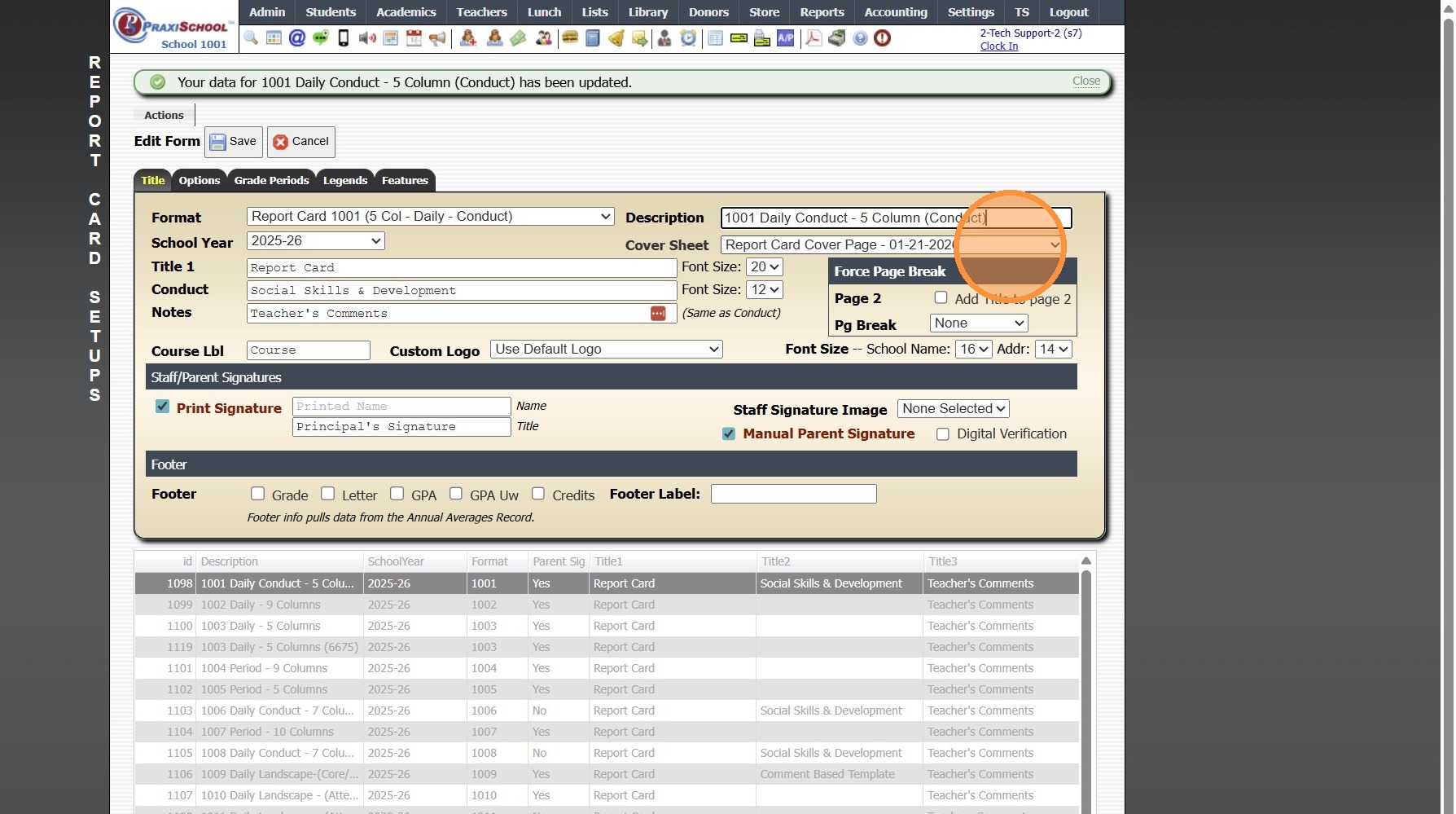This screenshot has width=1456, height=814.
Task: Open the red calendar date icon
Action: (414, 38)
